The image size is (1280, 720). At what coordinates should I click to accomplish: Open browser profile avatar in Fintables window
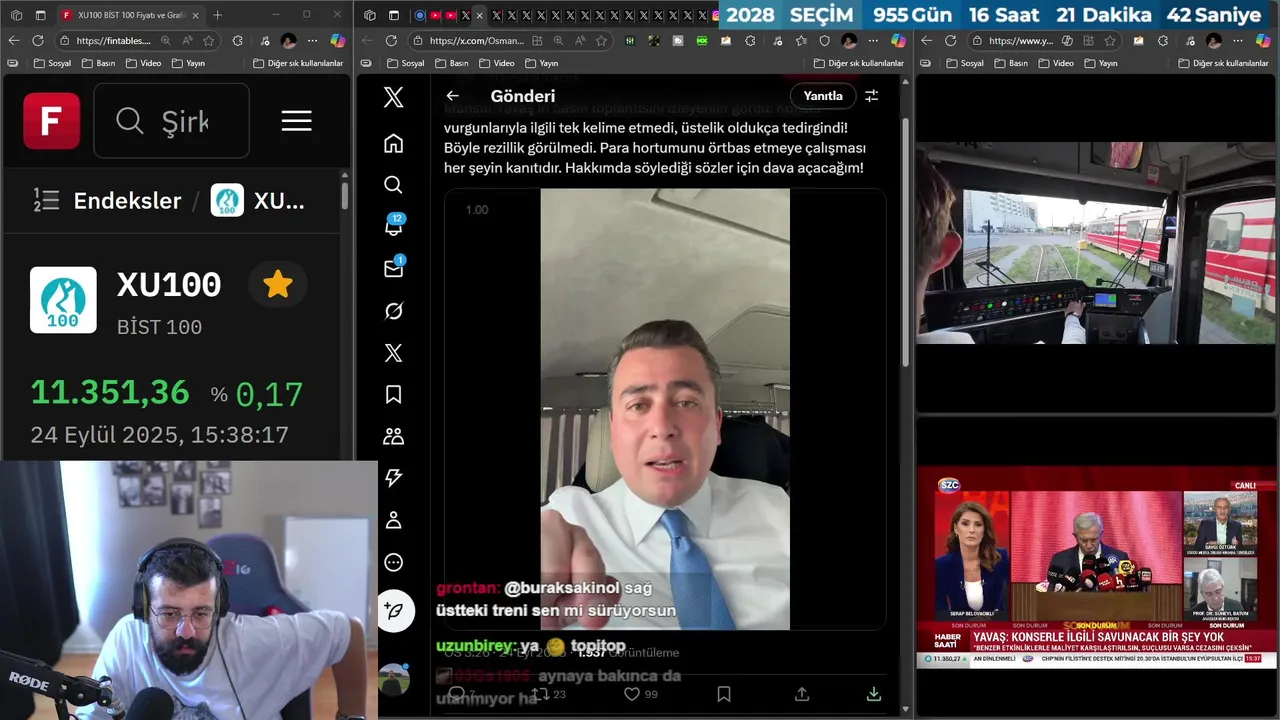coord(288,40)
